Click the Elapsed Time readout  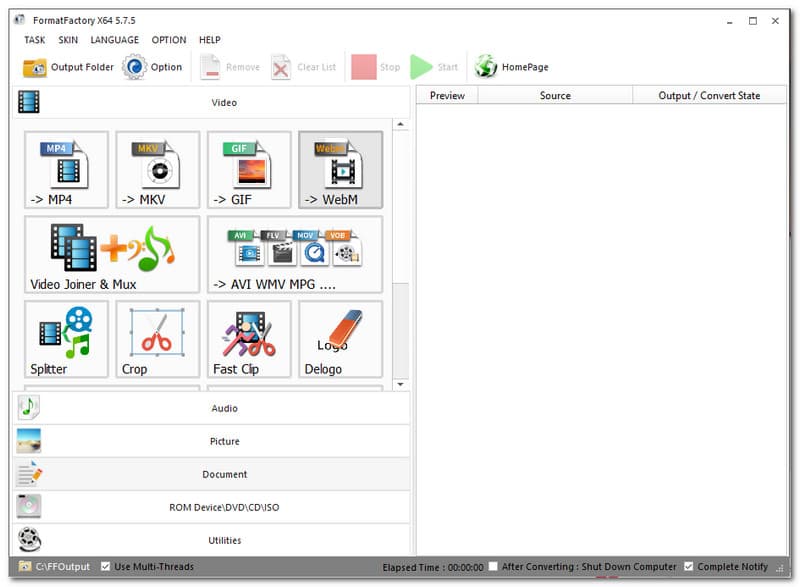pos(433,567)
